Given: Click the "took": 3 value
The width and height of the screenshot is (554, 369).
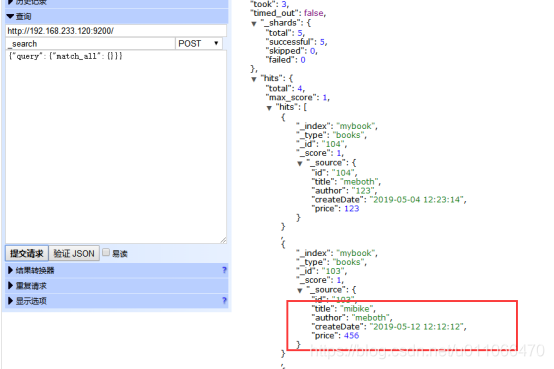Looking at the screenshot, I should [x=284, y=4].
